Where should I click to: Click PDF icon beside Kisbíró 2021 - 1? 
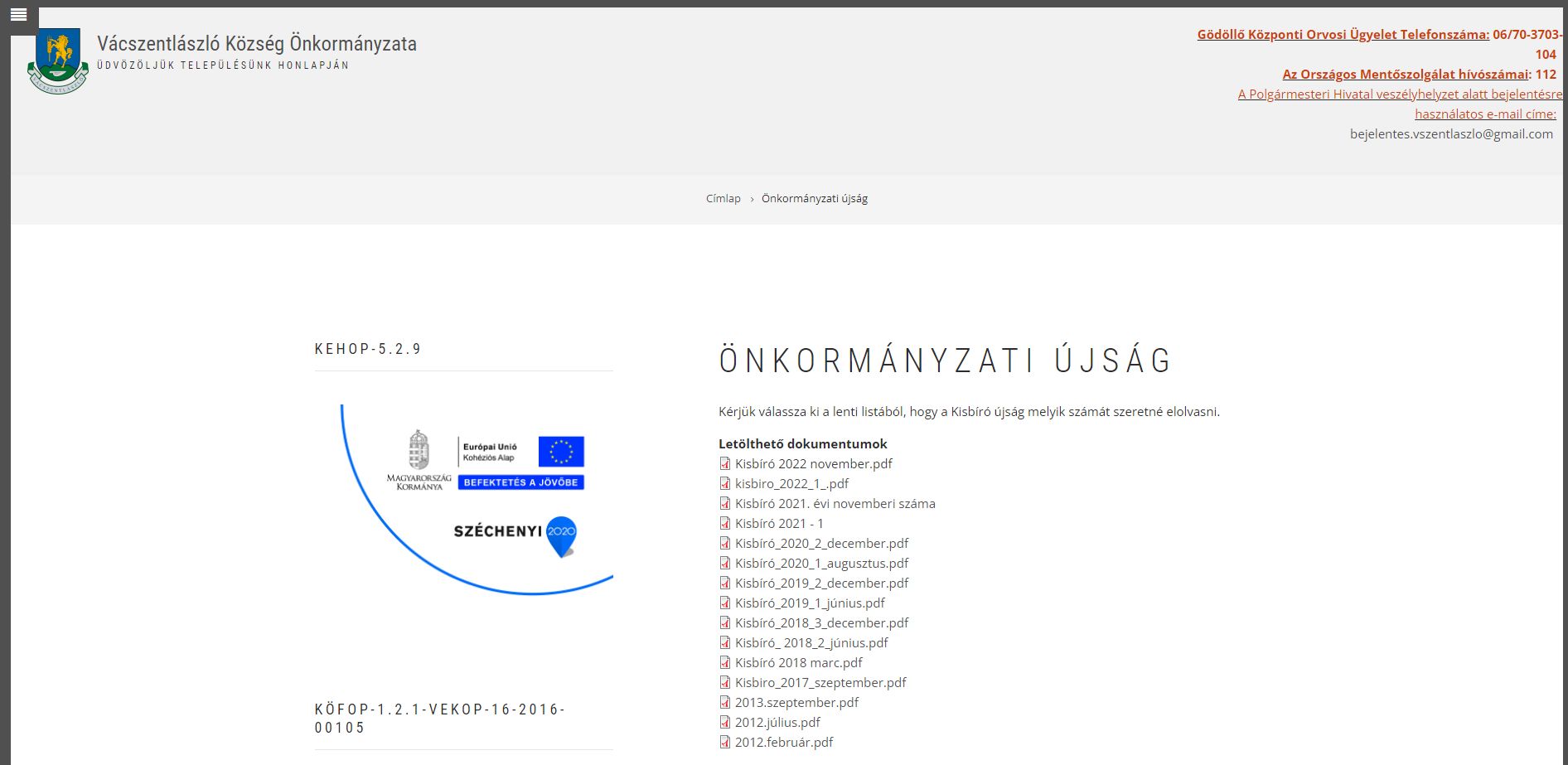[725, 523]
